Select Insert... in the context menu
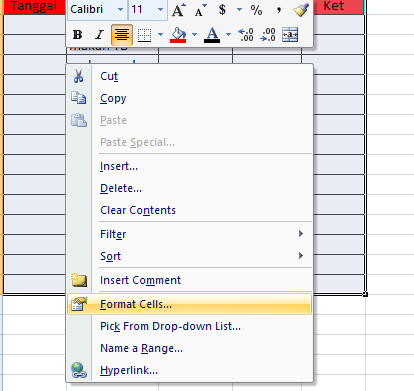 click(x=190, y=166)
